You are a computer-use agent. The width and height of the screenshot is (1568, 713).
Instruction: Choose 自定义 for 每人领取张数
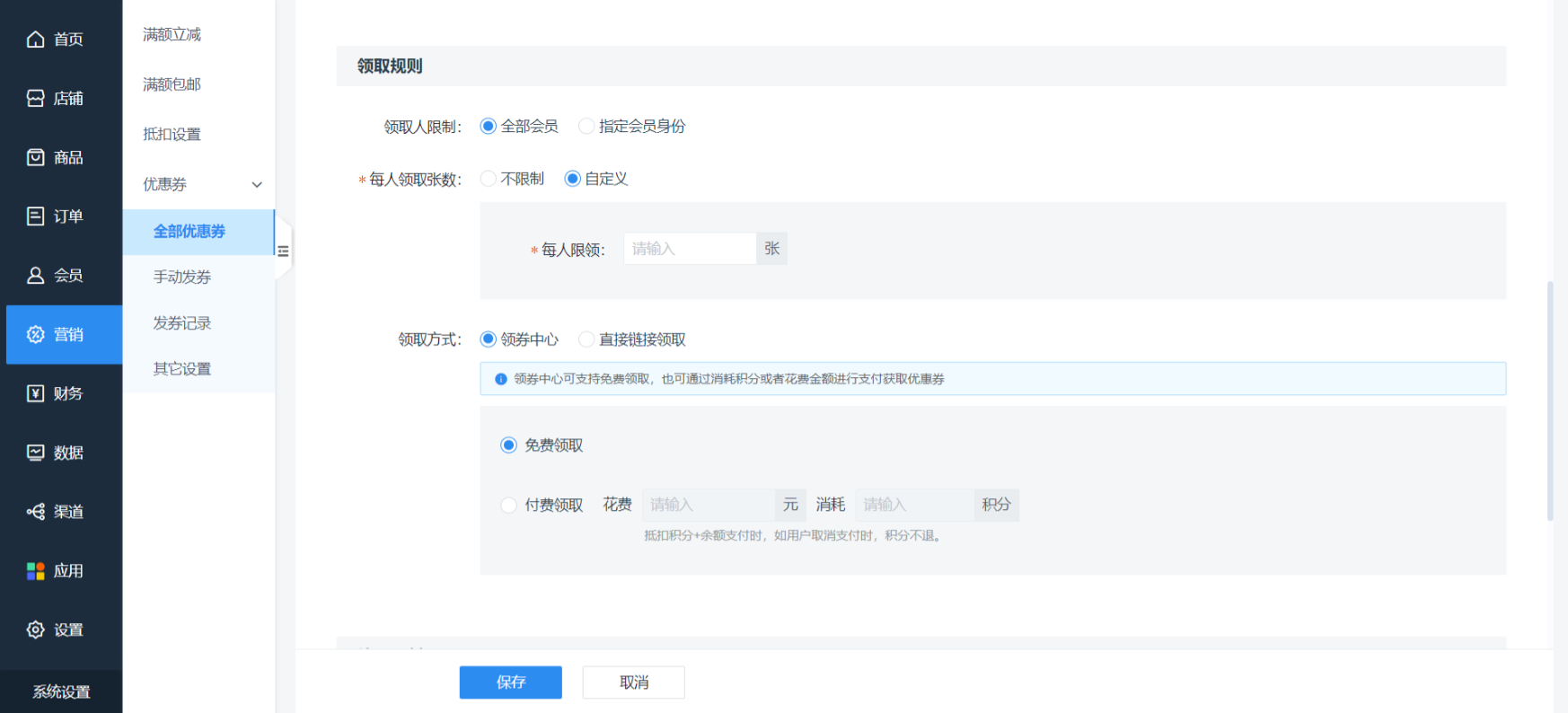(x=572, y=179)
